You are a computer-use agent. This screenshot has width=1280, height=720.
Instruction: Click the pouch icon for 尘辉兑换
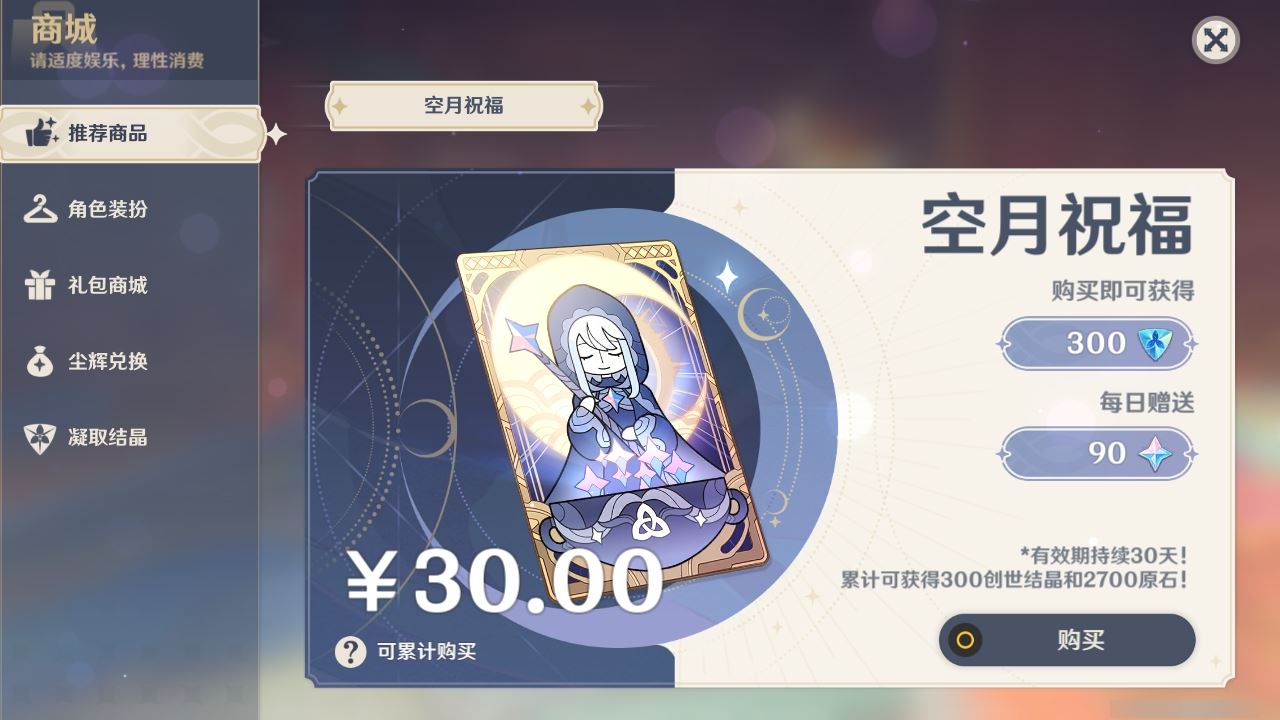point(40,361)
